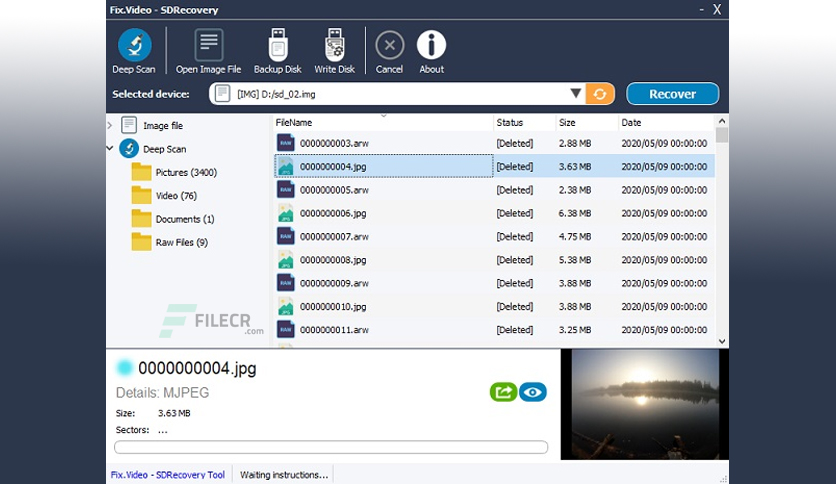Click the sunset preview thumbnail image
Image resolution: width=836 pixels, height=484 pixels.
(644, 404)
